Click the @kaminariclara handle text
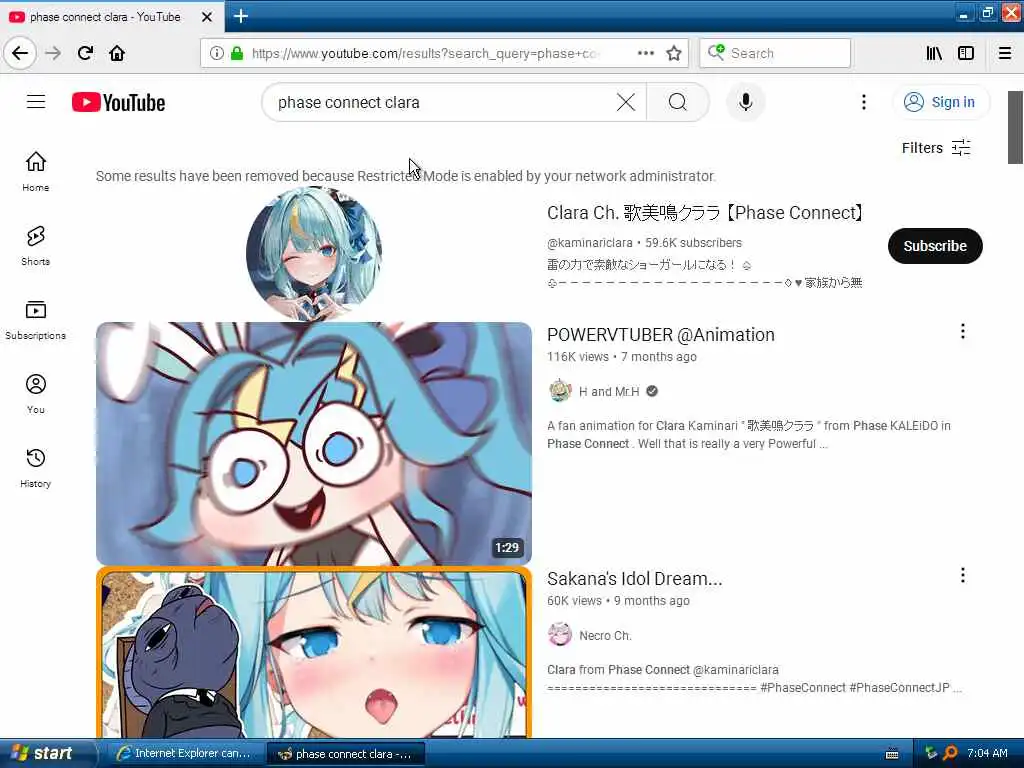The width and height of the screenshot is (1024, 768). coord(590,243)
